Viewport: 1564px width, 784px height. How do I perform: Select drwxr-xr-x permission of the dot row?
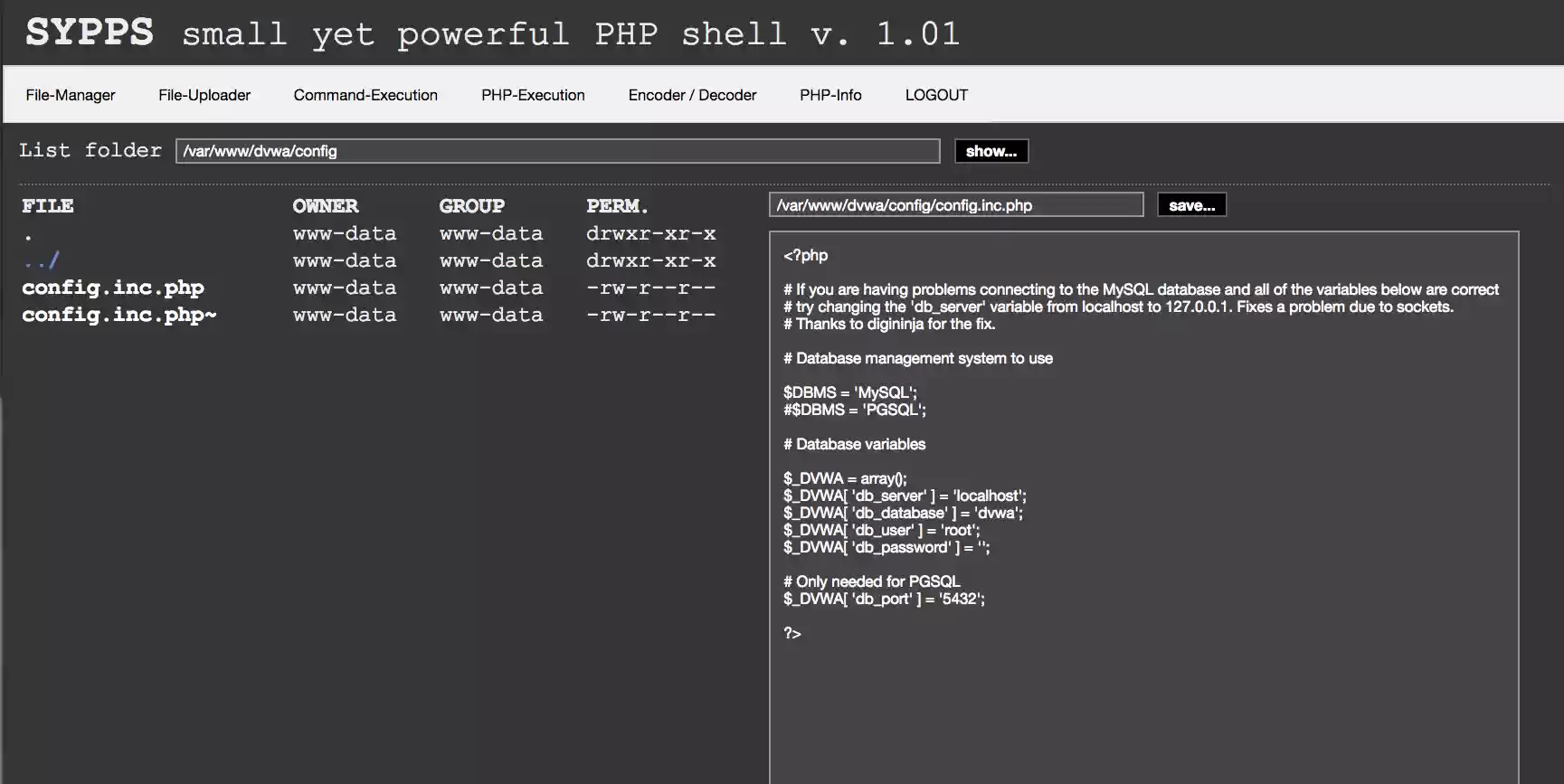(x=651, y=233)
